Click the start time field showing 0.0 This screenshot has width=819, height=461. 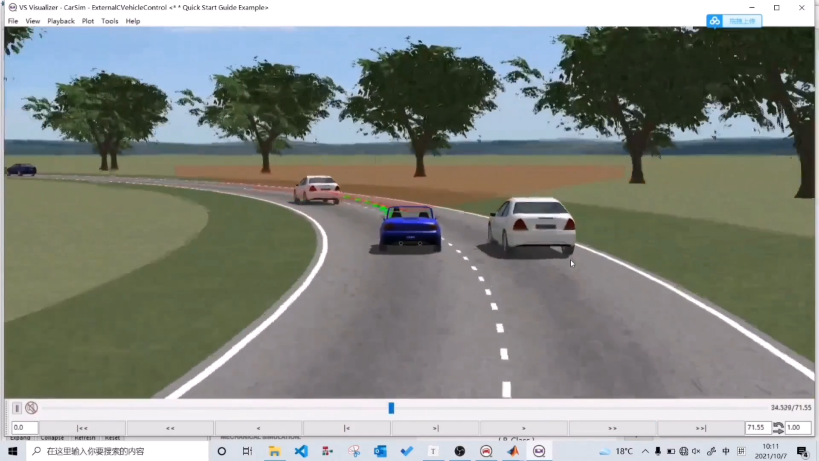pyautogui.click(x=25, y=428)
